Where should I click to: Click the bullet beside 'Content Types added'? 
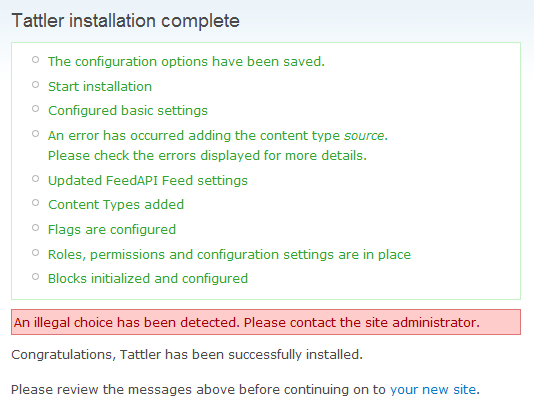point(35,203)
